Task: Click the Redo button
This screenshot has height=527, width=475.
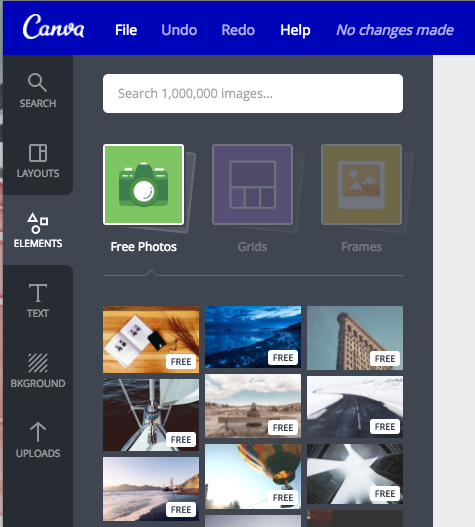Action: (x=238, y=30)
